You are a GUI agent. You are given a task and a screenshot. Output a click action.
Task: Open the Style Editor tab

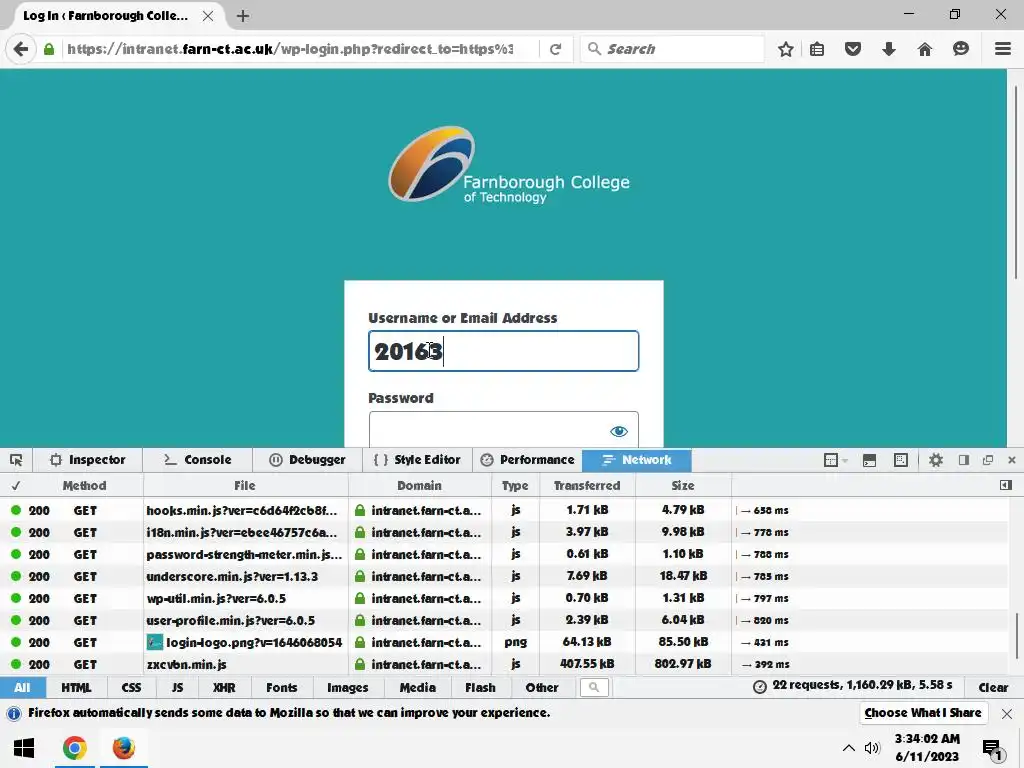coord(417,460)
